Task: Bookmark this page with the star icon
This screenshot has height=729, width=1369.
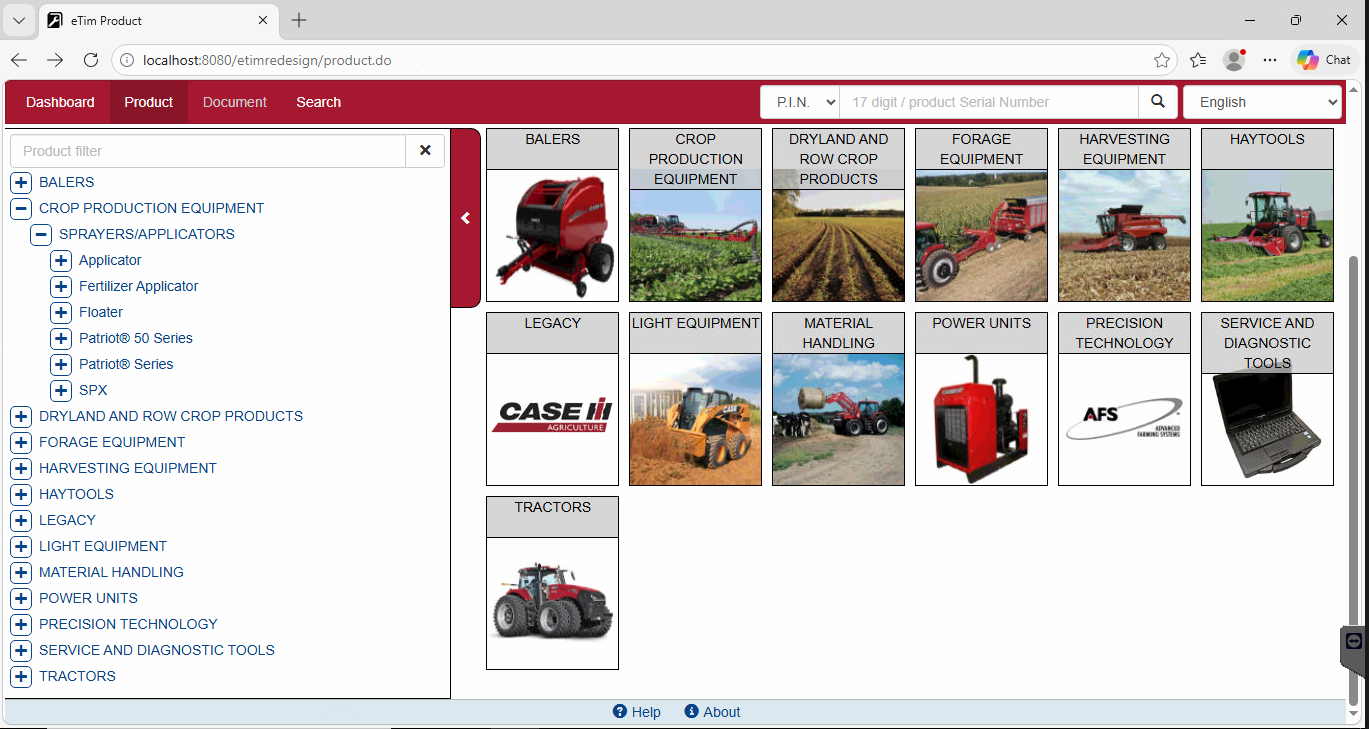Action: click(x=1161, y=60)
